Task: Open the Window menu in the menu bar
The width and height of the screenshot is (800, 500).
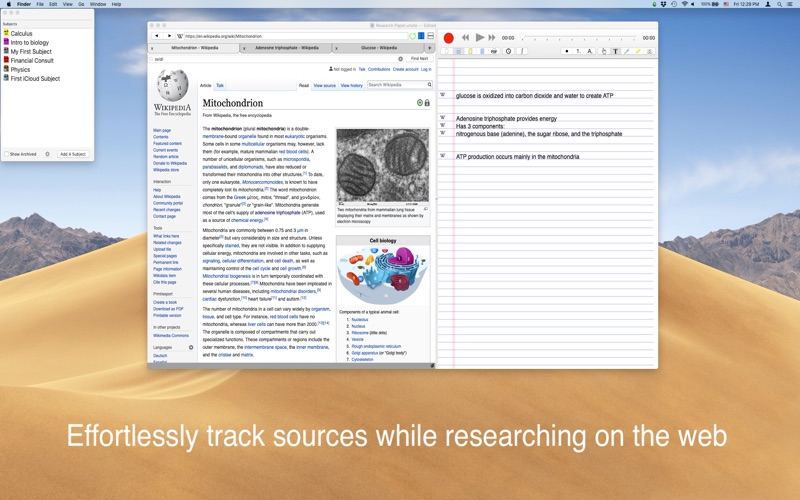Action: tap(98, 4)
